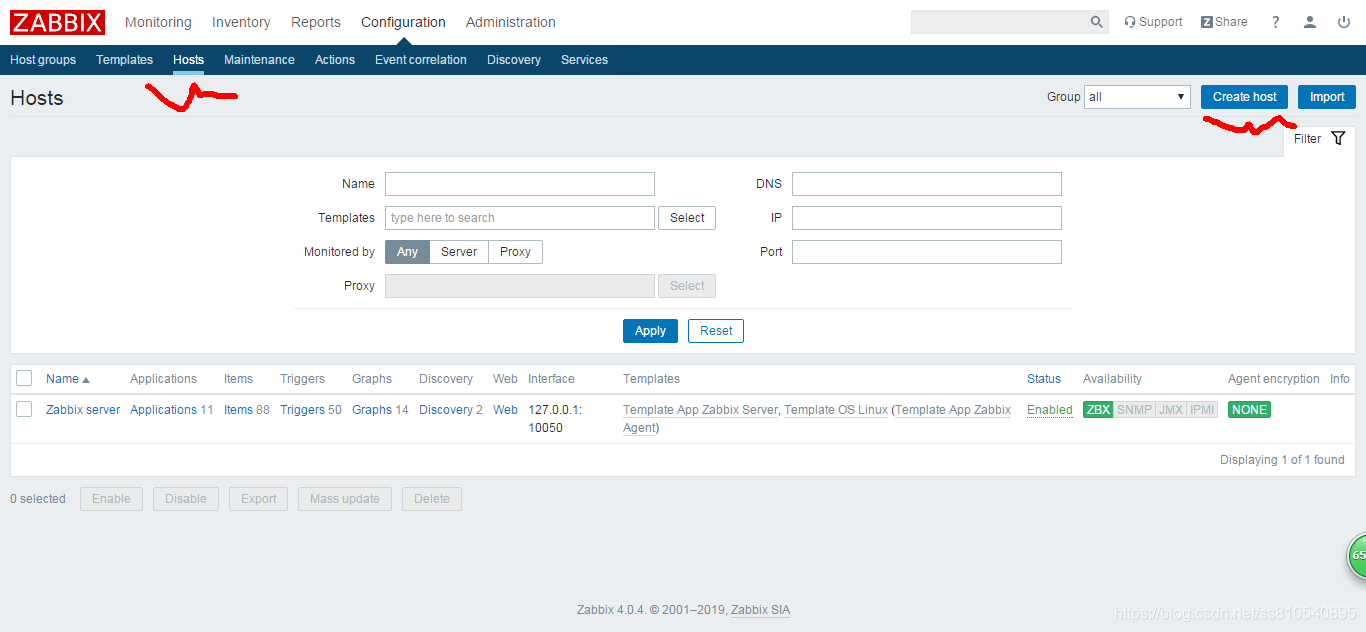Open Items 88 link
Screen dimensions: 1366x632
click(x=238, y=410)
